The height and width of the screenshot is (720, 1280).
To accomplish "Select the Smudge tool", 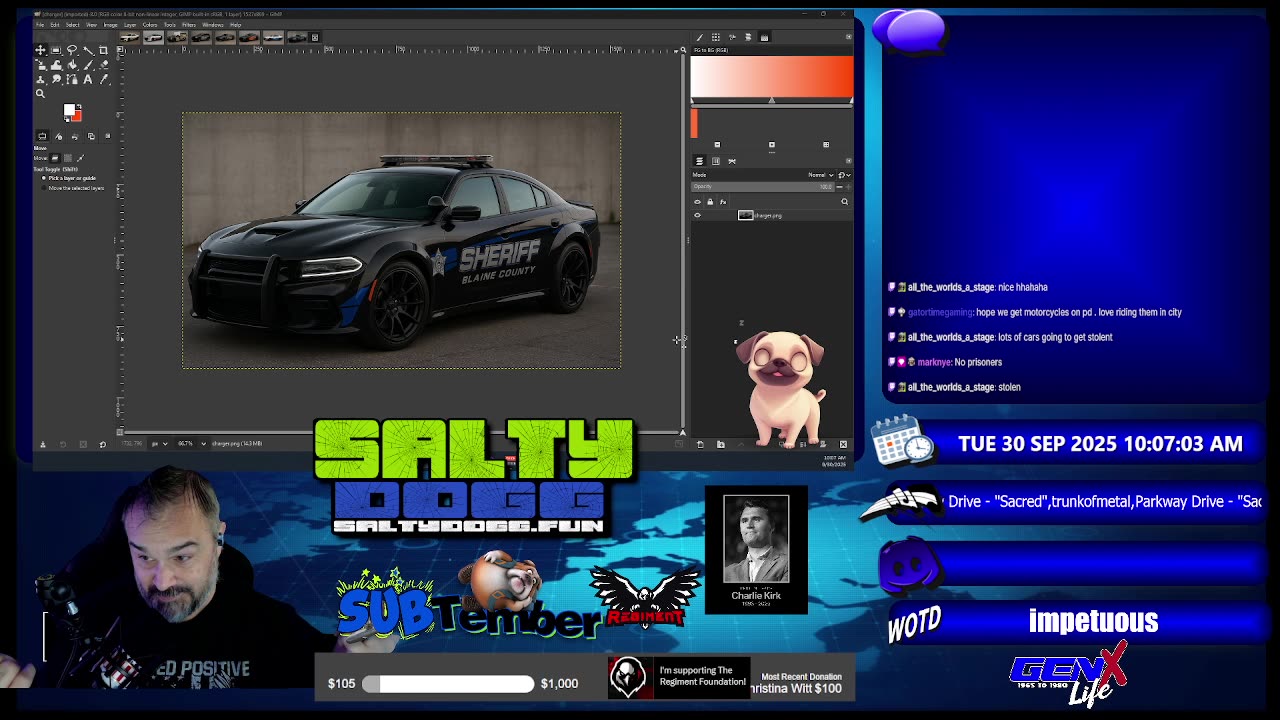I will (56, 79).
